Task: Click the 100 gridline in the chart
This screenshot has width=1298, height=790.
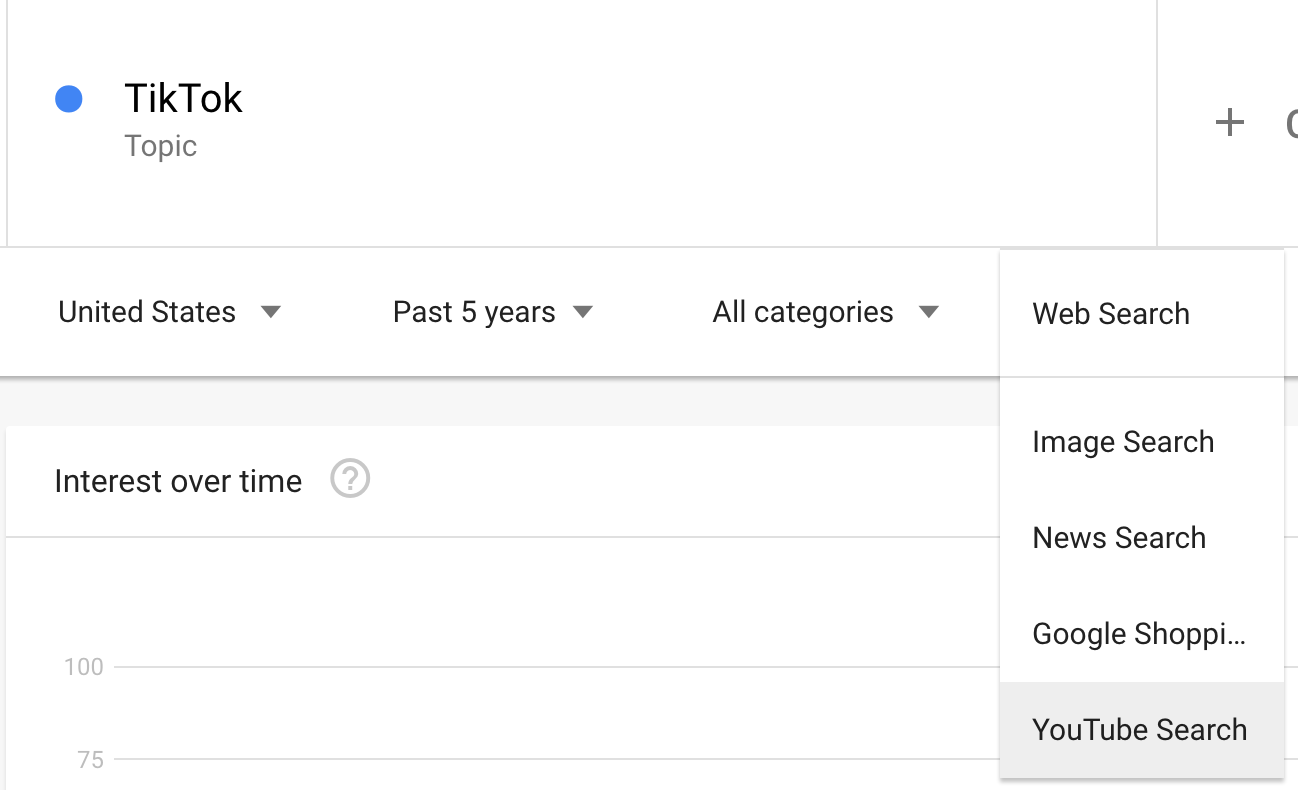Action: tap(550, 667)
